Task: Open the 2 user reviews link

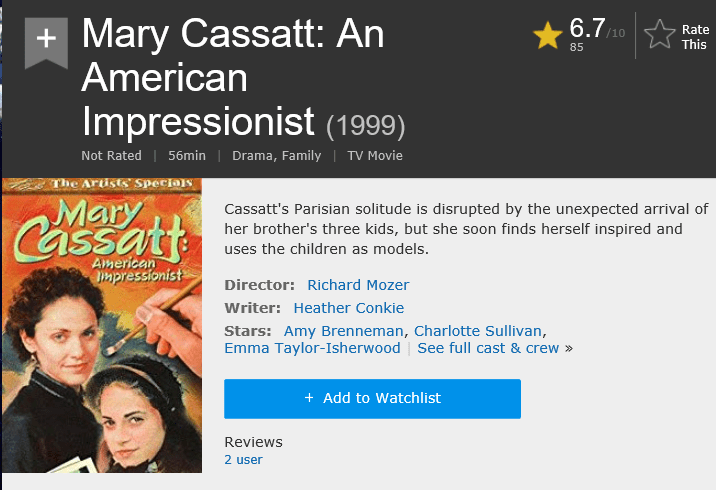Action: pos(243,460)
